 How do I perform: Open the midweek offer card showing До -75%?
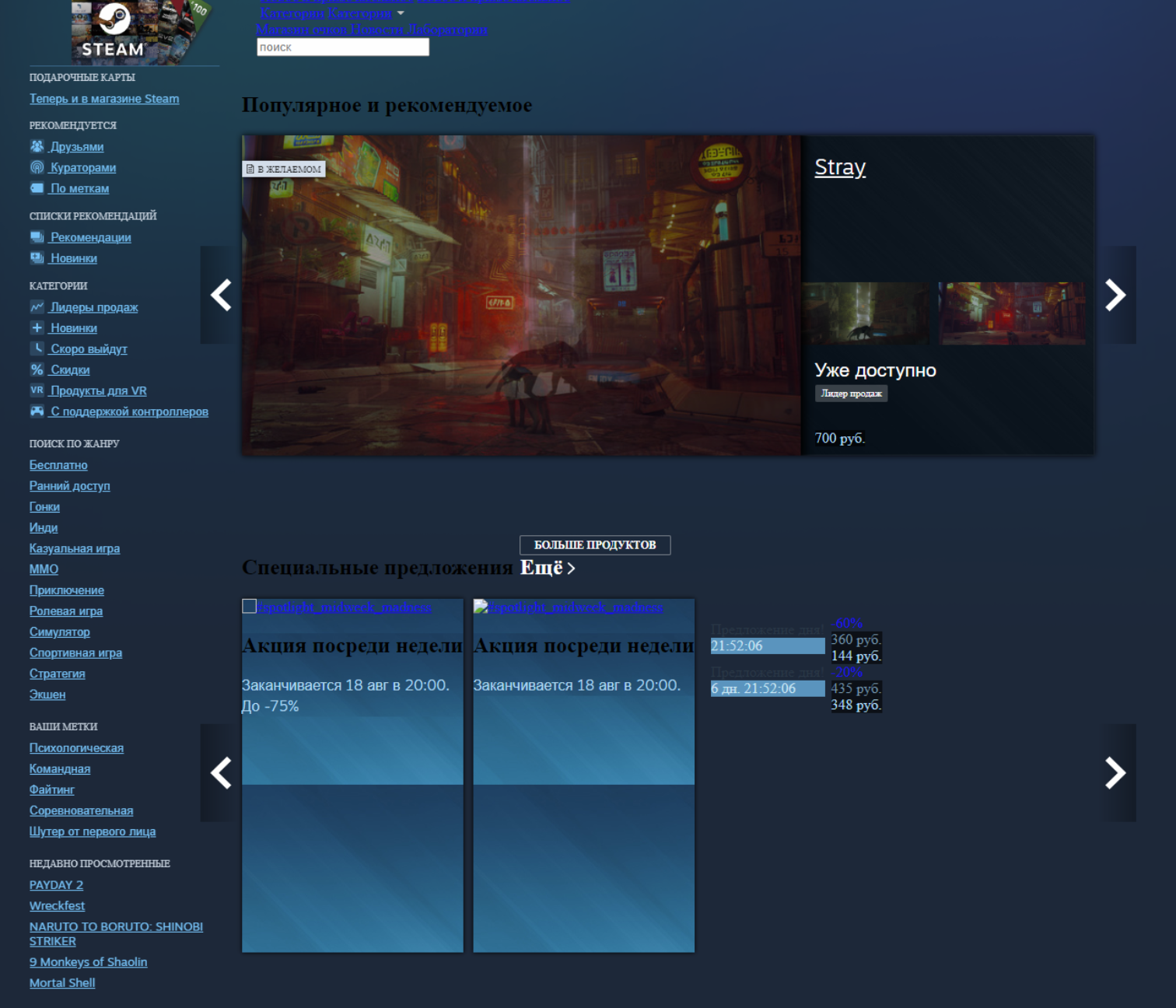(x=352, y=775)
